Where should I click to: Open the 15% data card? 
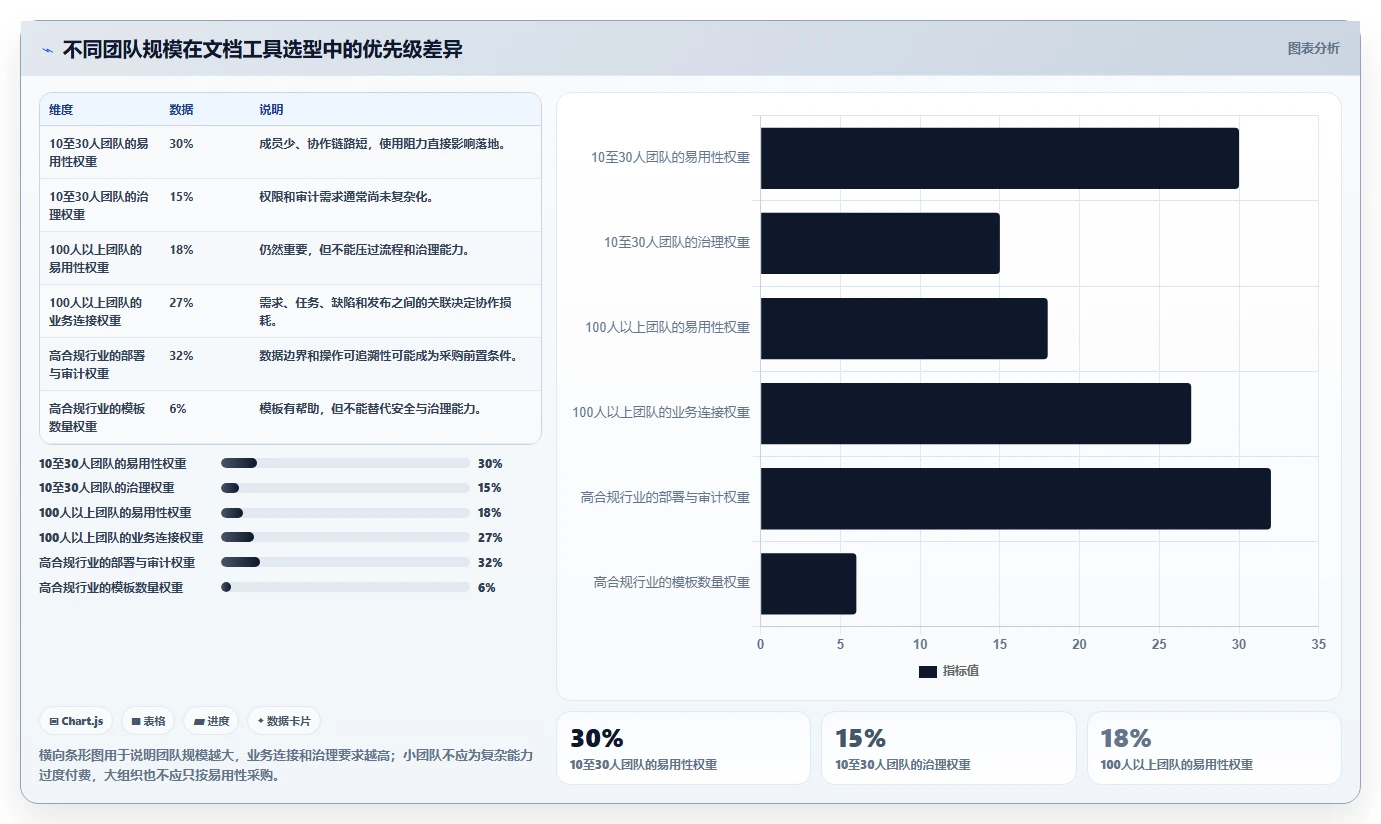pyautogui.click(x=948, y=748)
